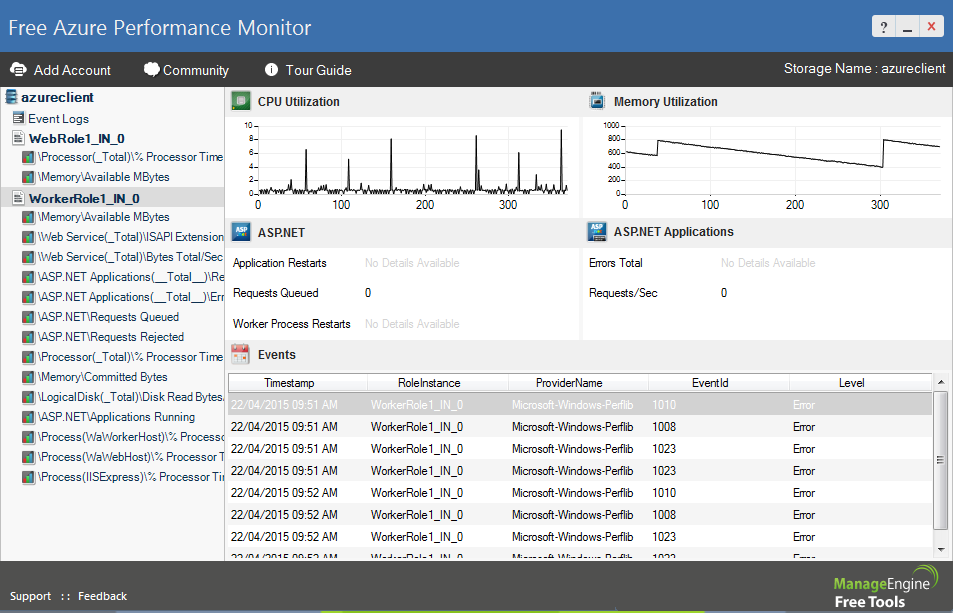Image resolution: width=953 pixels, height=613 pixels.
Task: Click the Events calendar icon
Action: (x=240, y=354)
